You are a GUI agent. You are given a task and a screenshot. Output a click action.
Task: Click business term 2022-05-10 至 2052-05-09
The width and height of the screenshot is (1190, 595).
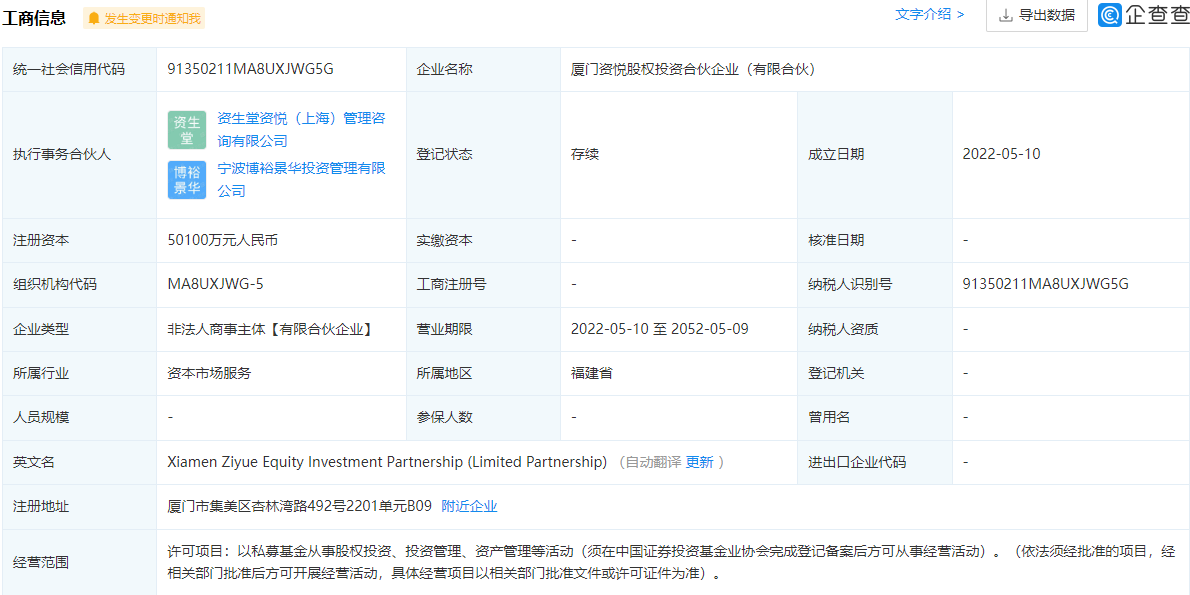tap(660, 329)
